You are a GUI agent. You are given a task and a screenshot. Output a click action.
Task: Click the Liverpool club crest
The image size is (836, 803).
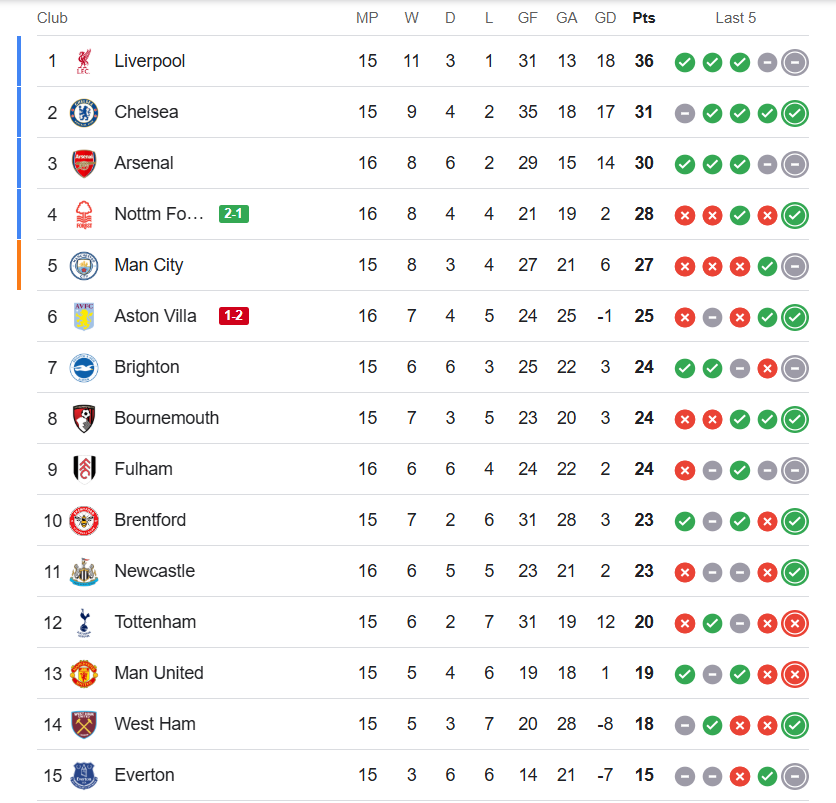click(x=84, y=61)
